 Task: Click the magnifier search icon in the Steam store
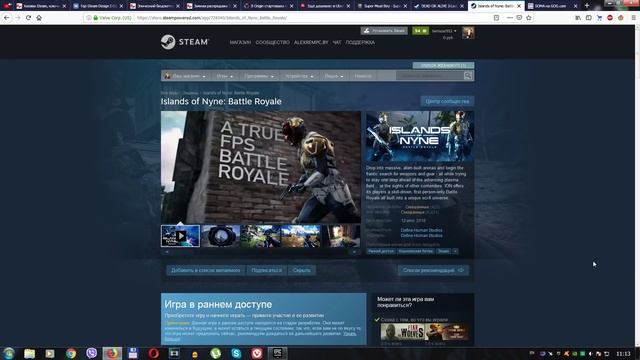468,76
